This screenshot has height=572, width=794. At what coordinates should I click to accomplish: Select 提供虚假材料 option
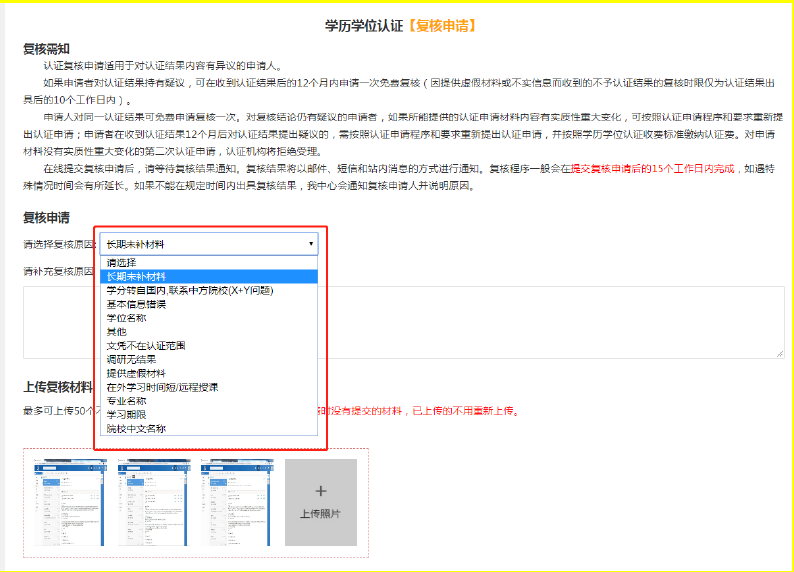[137, 373]
